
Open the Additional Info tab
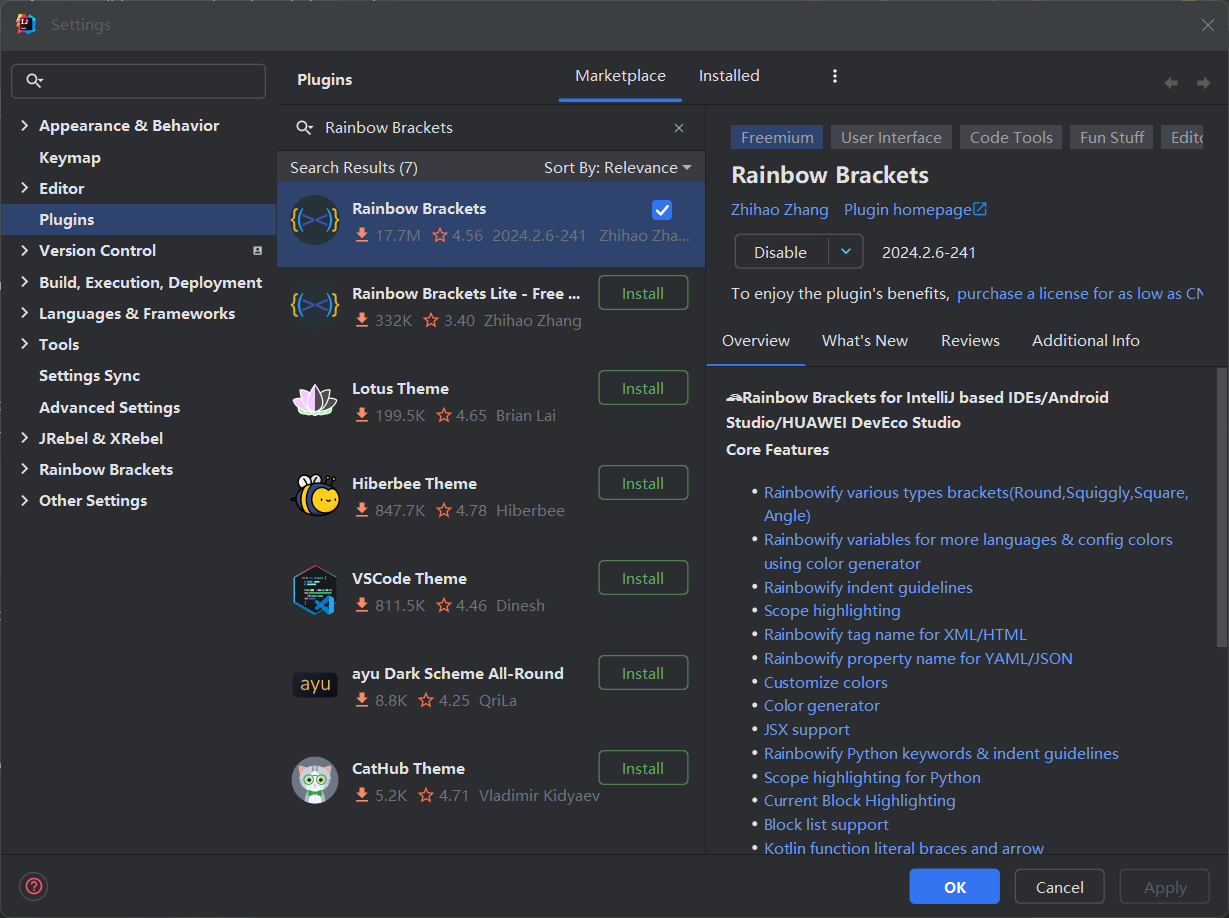pyautogui.click(x=1086, y=341)
